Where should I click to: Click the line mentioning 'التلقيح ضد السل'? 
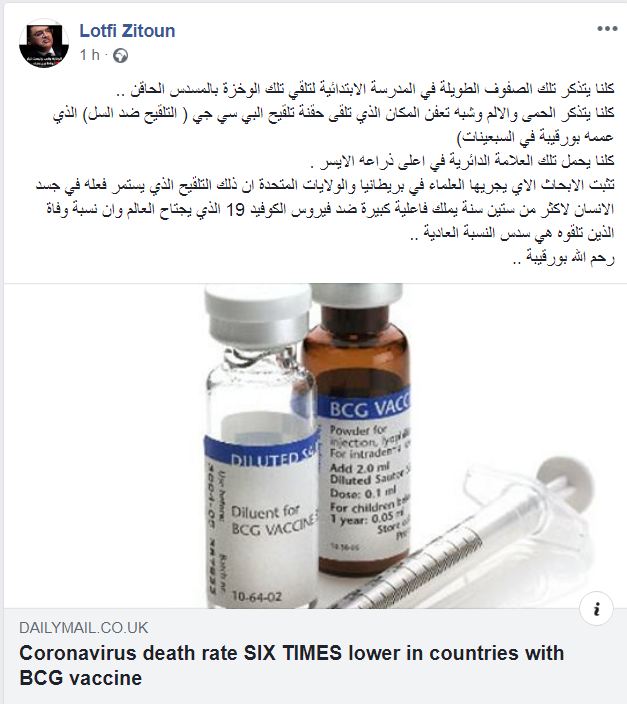tap(333, 114)
